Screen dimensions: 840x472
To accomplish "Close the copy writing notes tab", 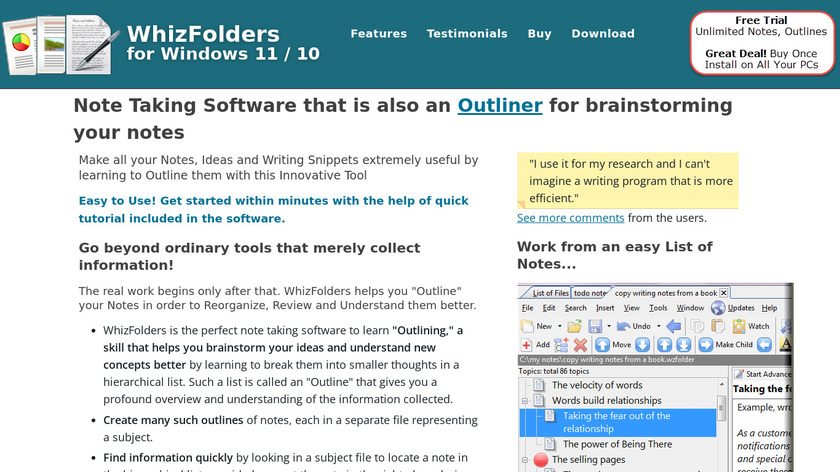I will pos(724,293).
